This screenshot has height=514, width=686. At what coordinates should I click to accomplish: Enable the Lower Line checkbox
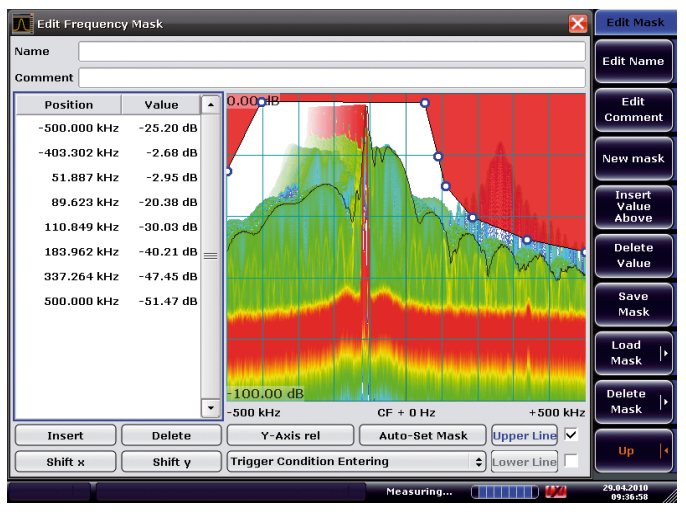coord(571,461)
